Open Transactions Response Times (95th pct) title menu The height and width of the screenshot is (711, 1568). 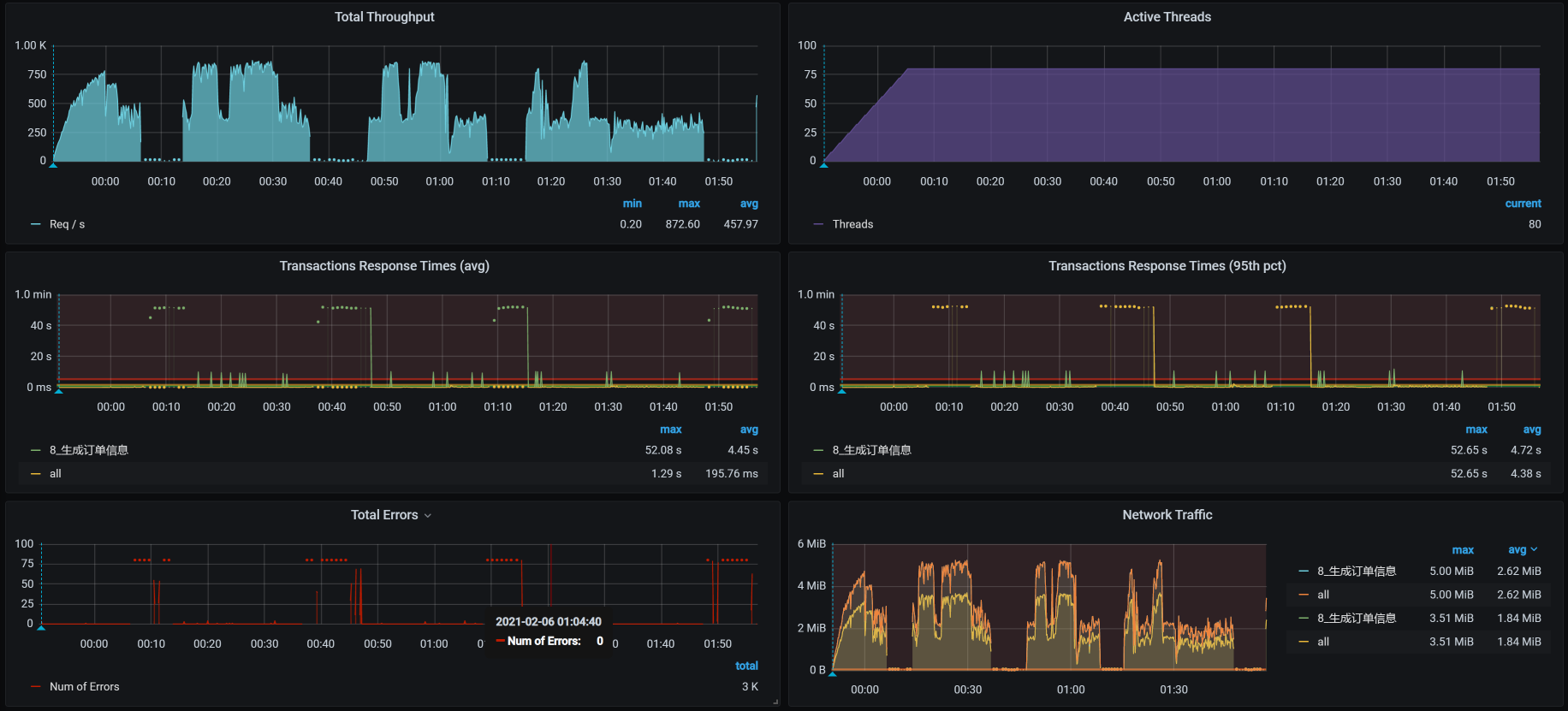(x=1167, y=266)
